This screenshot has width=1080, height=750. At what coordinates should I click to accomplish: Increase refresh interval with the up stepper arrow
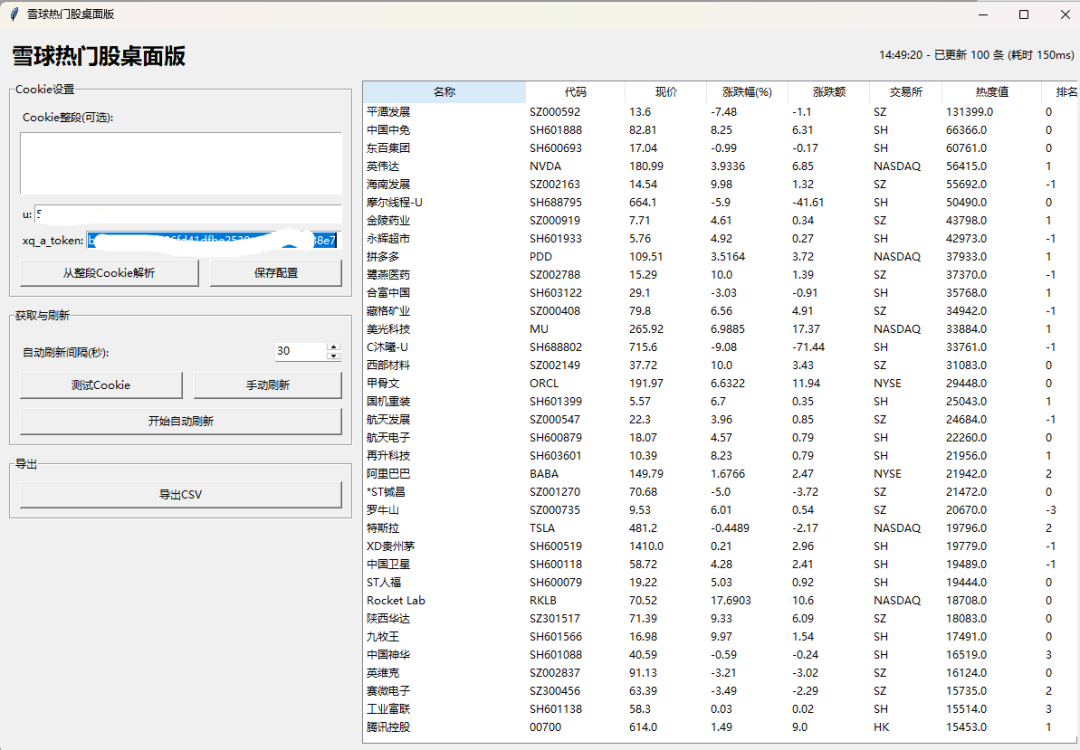[332, 345]
